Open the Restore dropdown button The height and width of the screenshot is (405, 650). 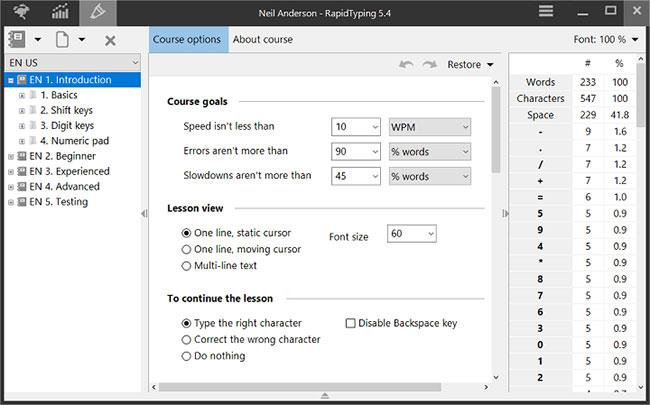tap(471, 65)
